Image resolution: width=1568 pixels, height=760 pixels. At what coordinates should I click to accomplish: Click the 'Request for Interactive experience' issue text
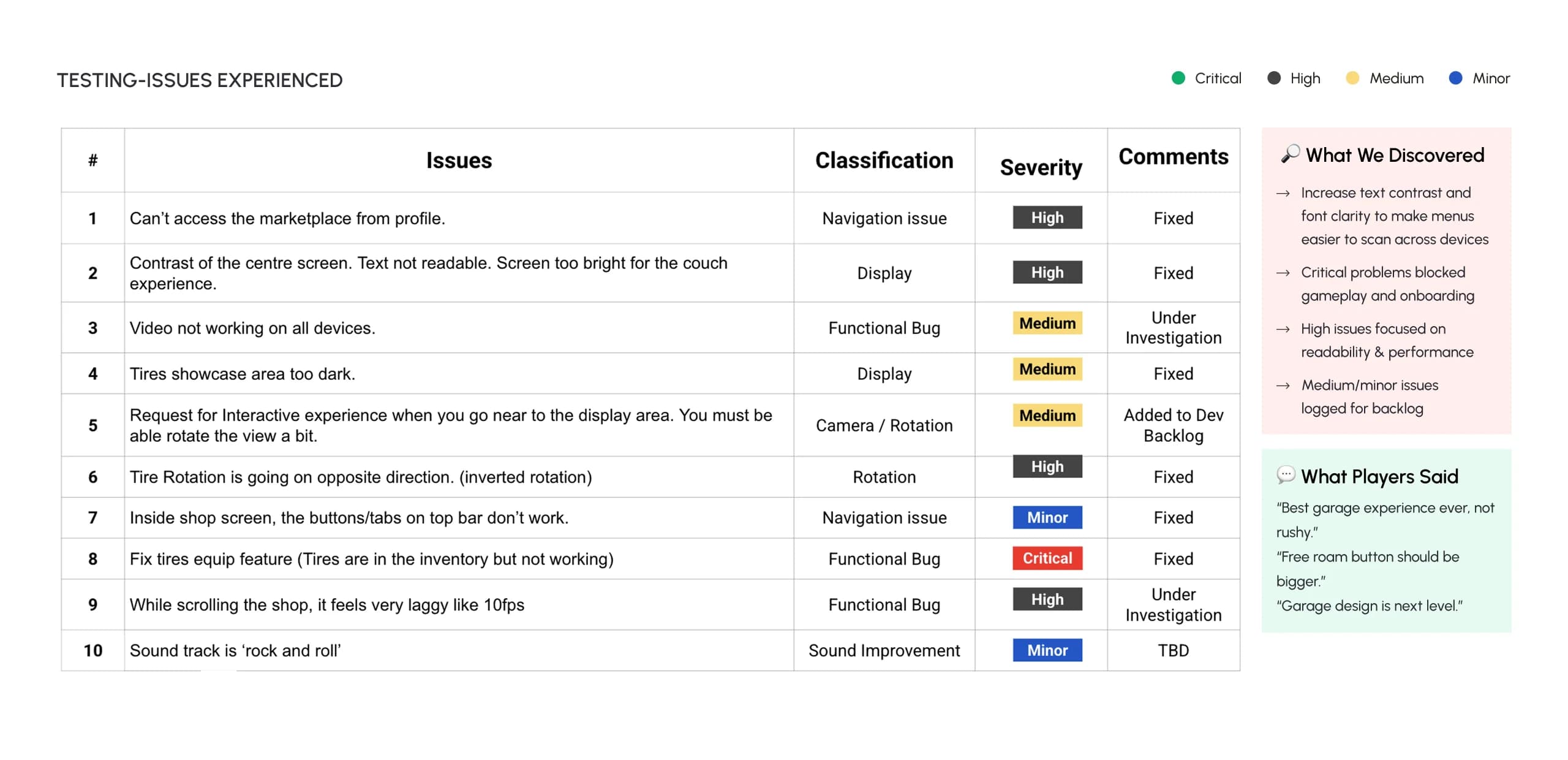click(451, 426)
